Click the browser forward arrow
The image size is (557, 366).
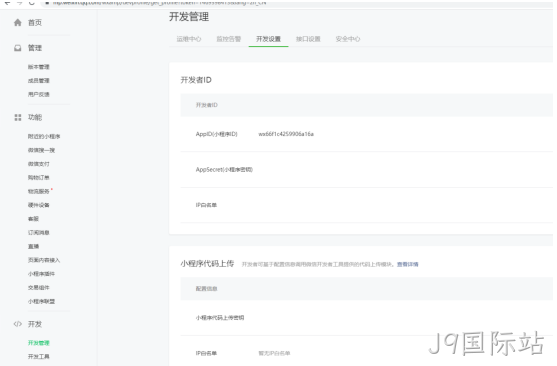pos(20,3)
